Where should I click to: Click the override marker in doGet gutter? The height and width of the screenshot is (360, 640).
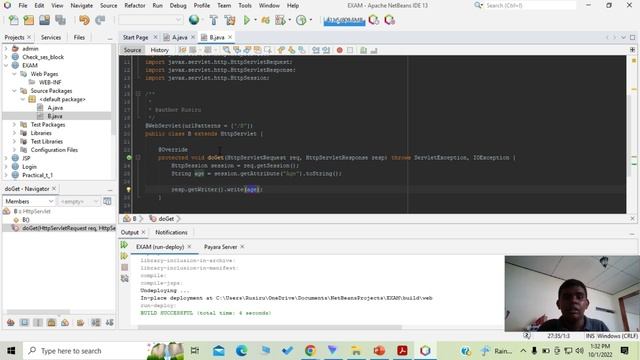pos(129,158)
